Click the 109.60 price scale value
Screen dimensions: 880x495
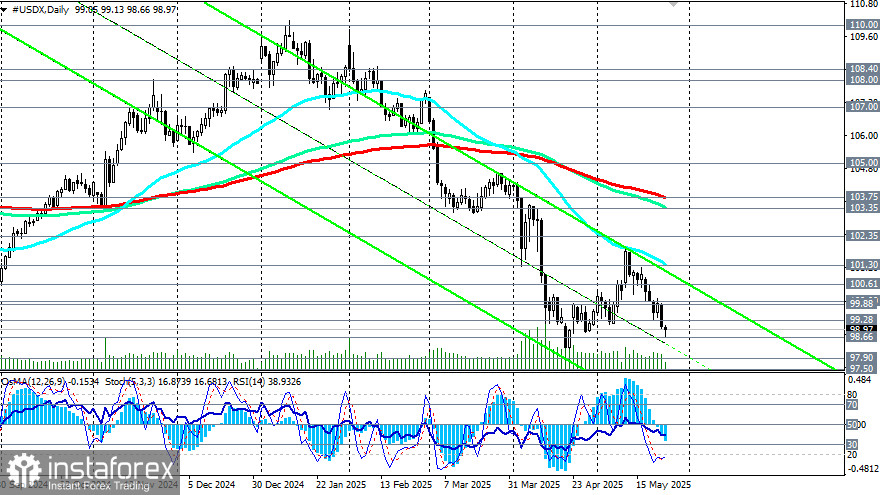[x=864, y=36]
